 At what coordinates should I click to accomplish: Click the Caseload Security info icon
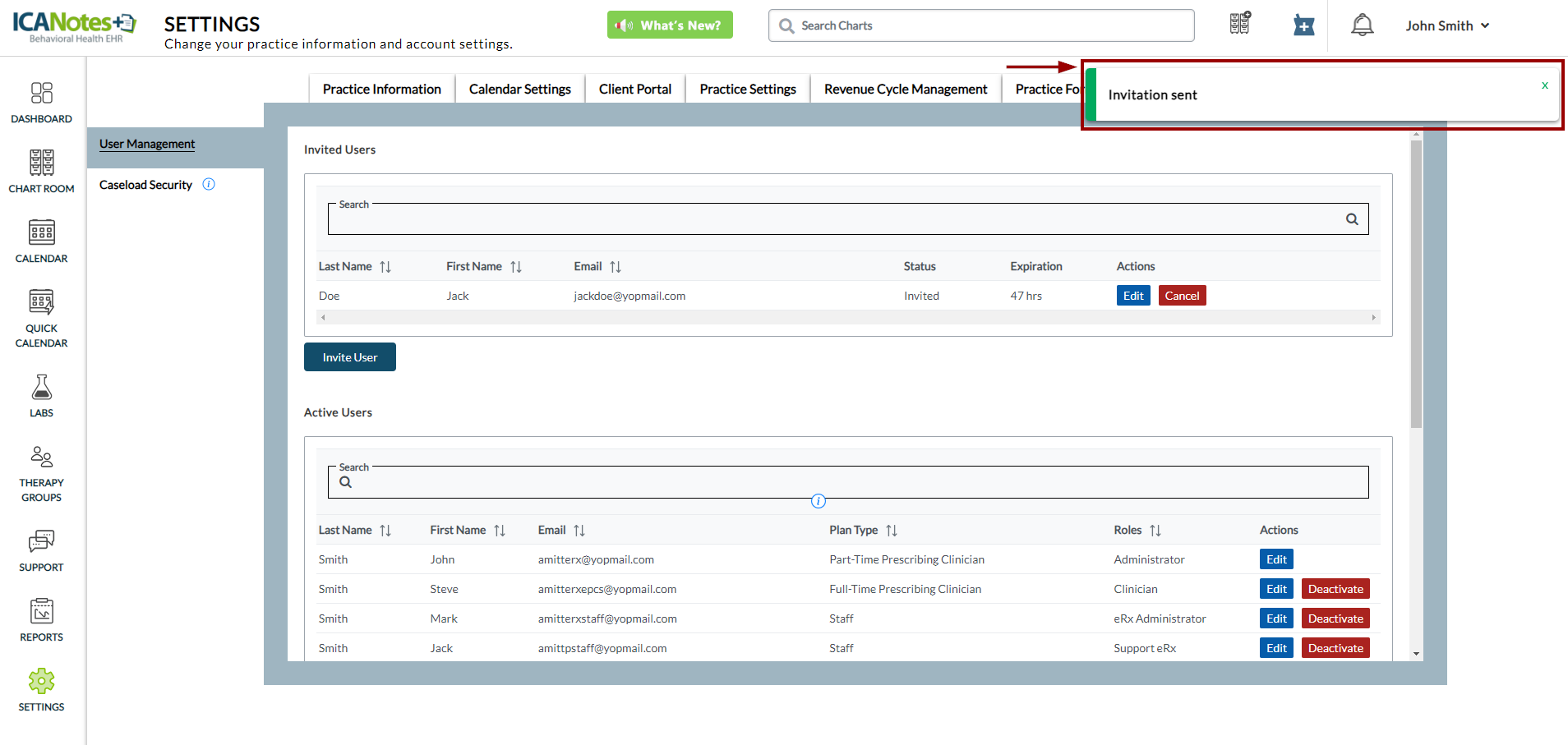coord(209,185)
